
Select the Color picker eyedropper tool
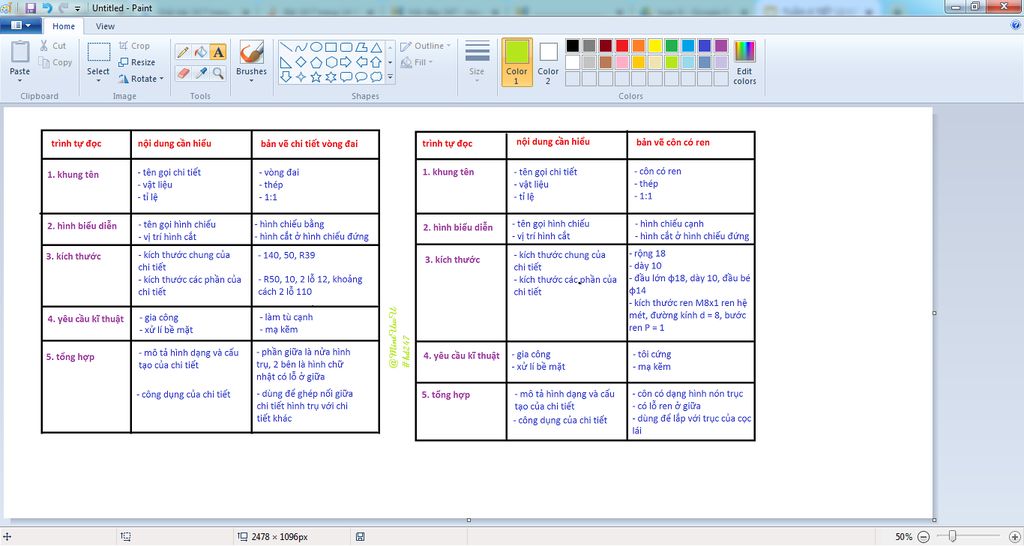[201, 72]
